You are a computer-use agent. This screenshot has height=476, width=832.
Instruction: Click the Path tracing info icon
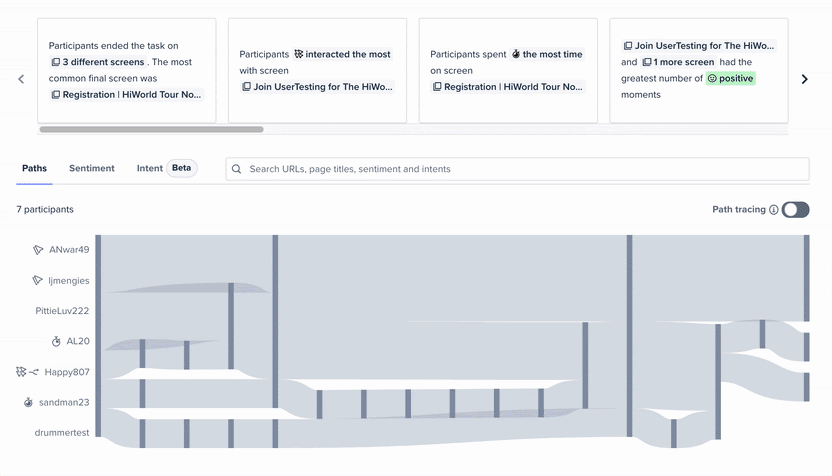(774, 210)
